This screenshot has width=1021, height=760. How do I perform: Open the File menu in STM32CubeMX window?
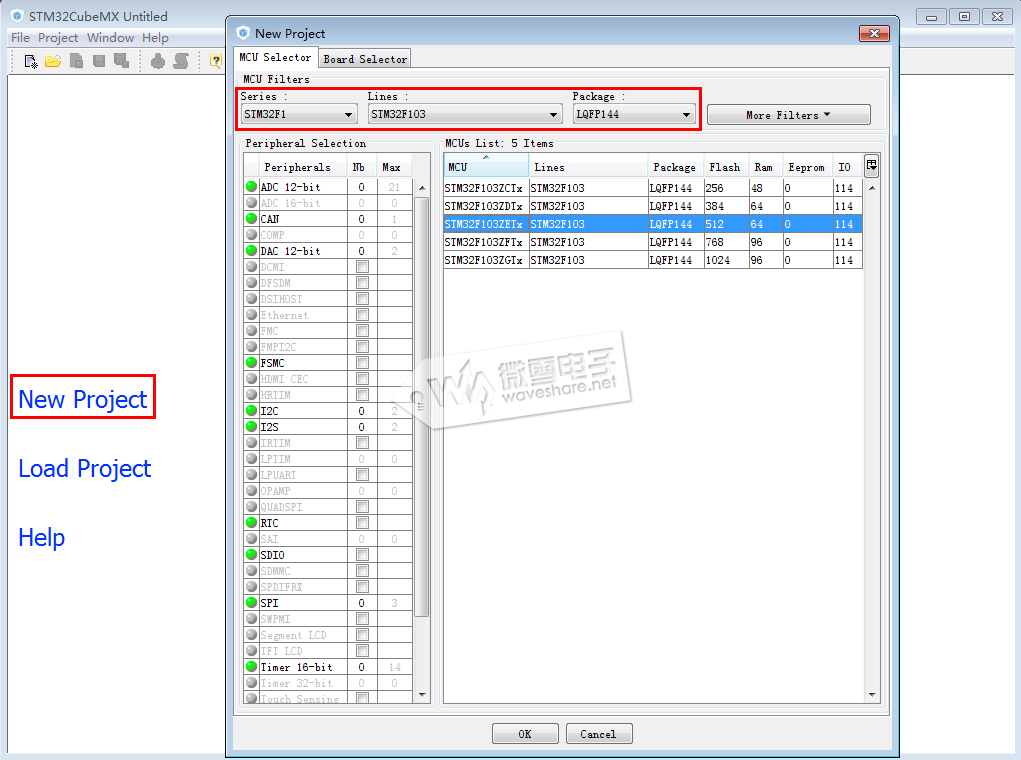point(20,38)
